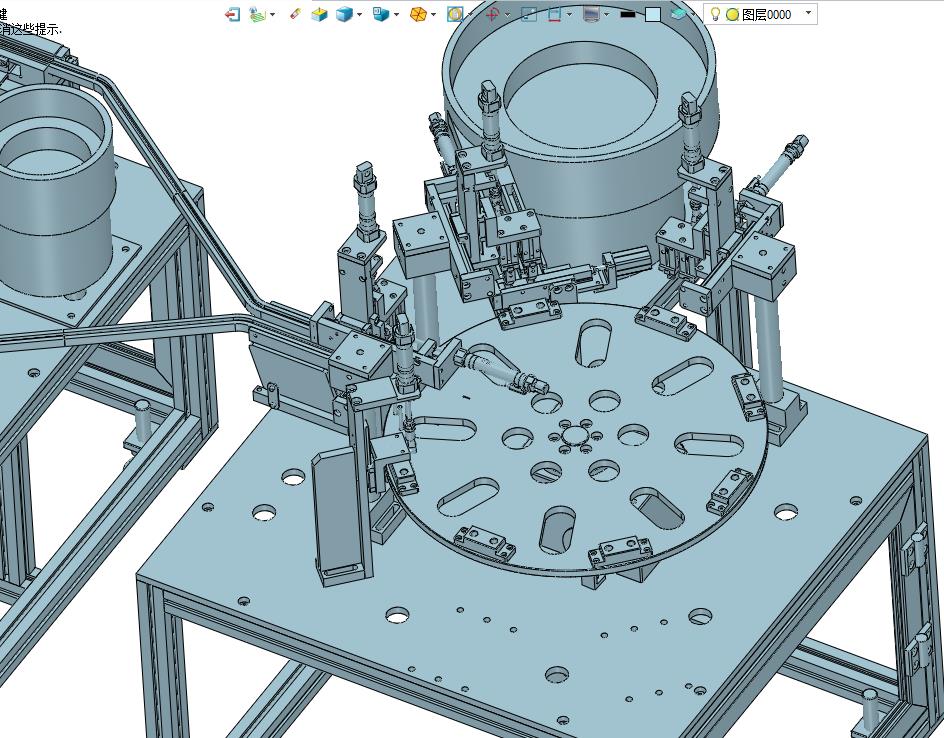Expand the orange polyhedron dropdown arrow
This screenshot has width=944, height=738.
tap(433, 14)
